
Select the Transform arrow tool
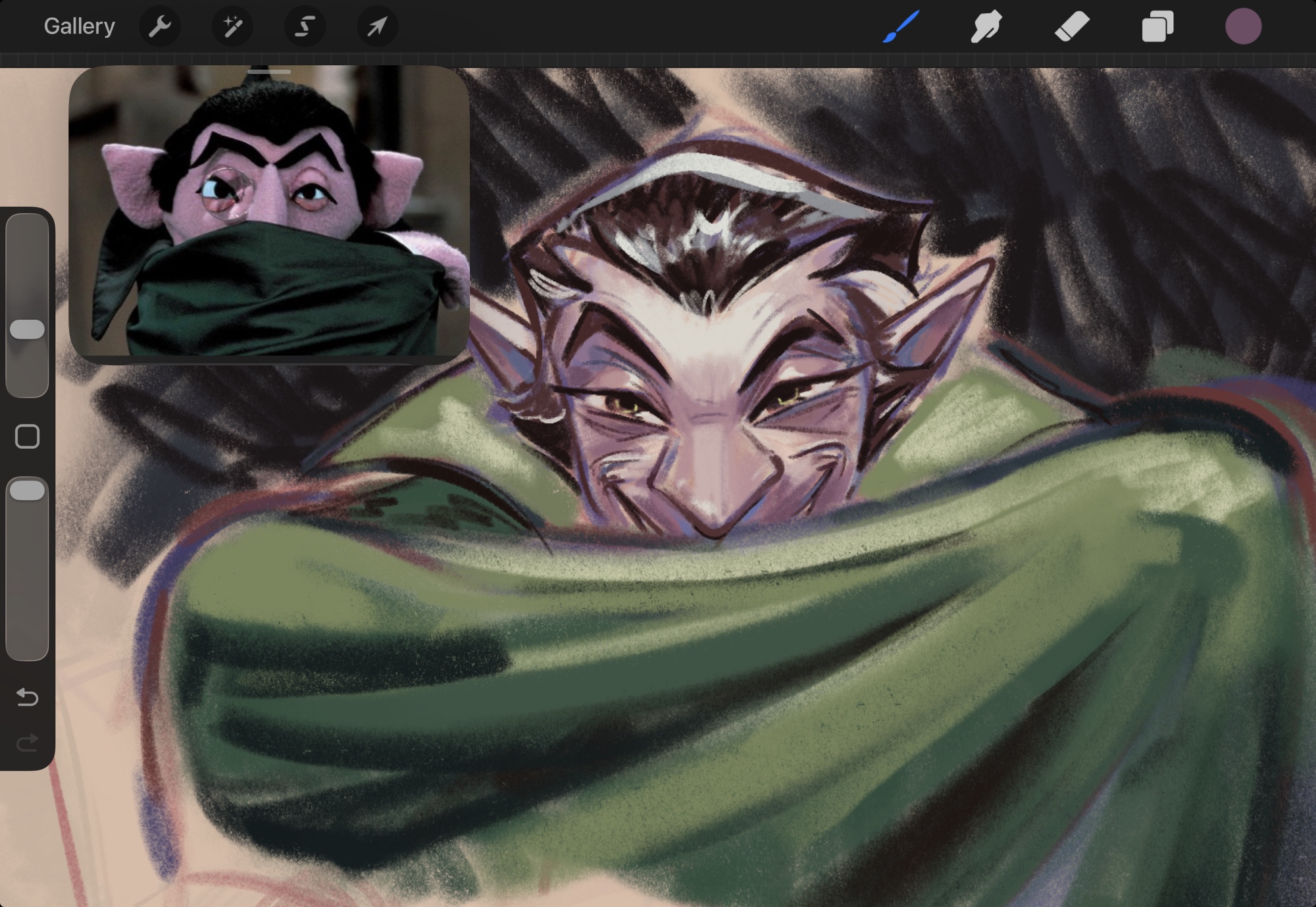point(377,27)
